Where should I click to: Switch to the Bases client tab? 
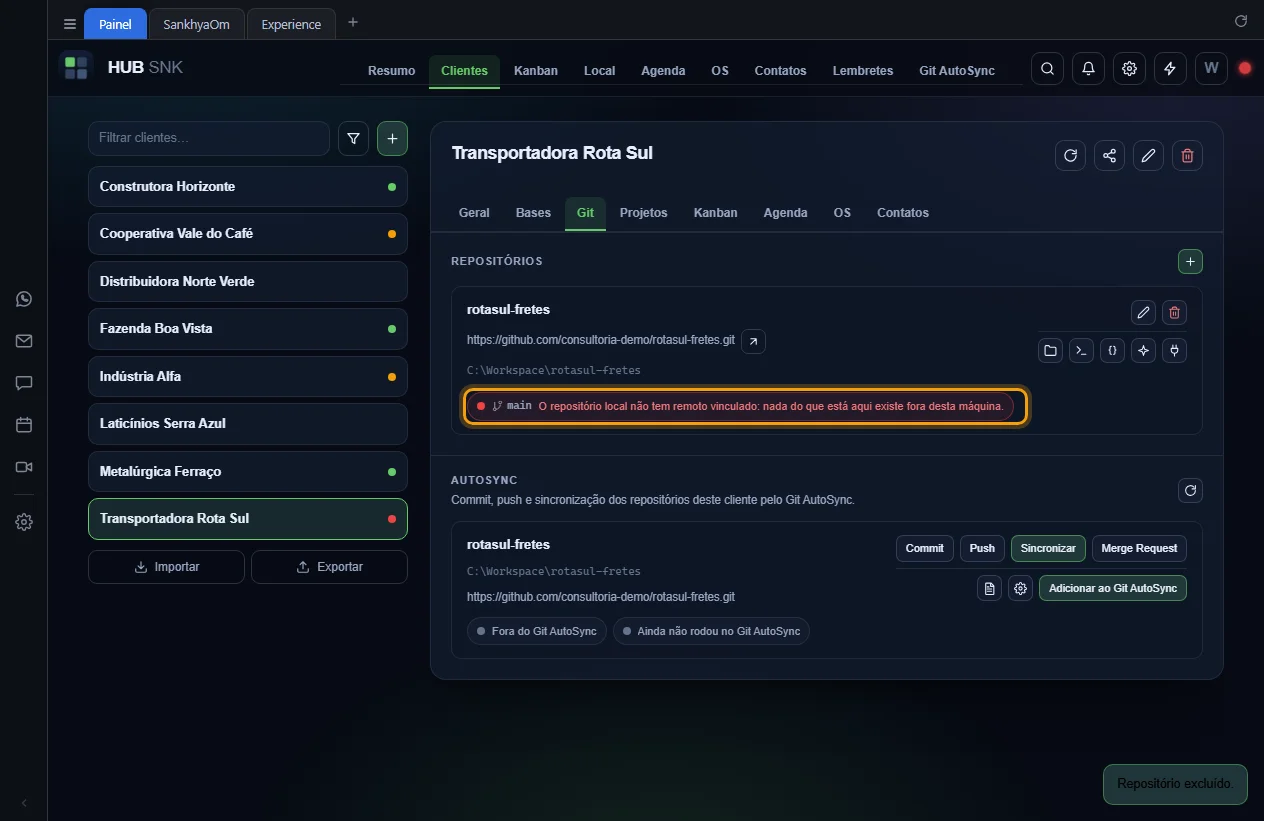533,213
